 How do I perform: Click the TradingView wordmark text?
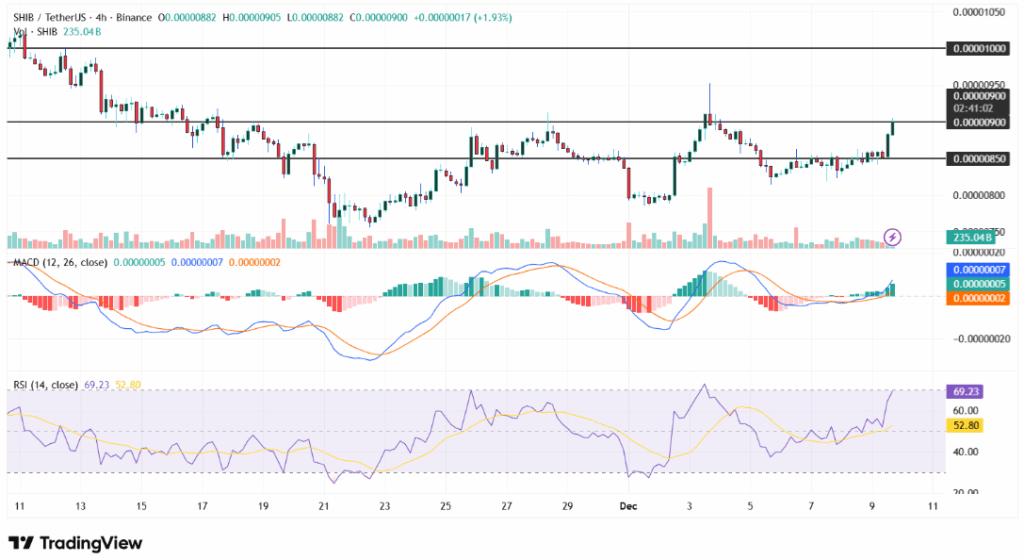[x=91, y=543]
